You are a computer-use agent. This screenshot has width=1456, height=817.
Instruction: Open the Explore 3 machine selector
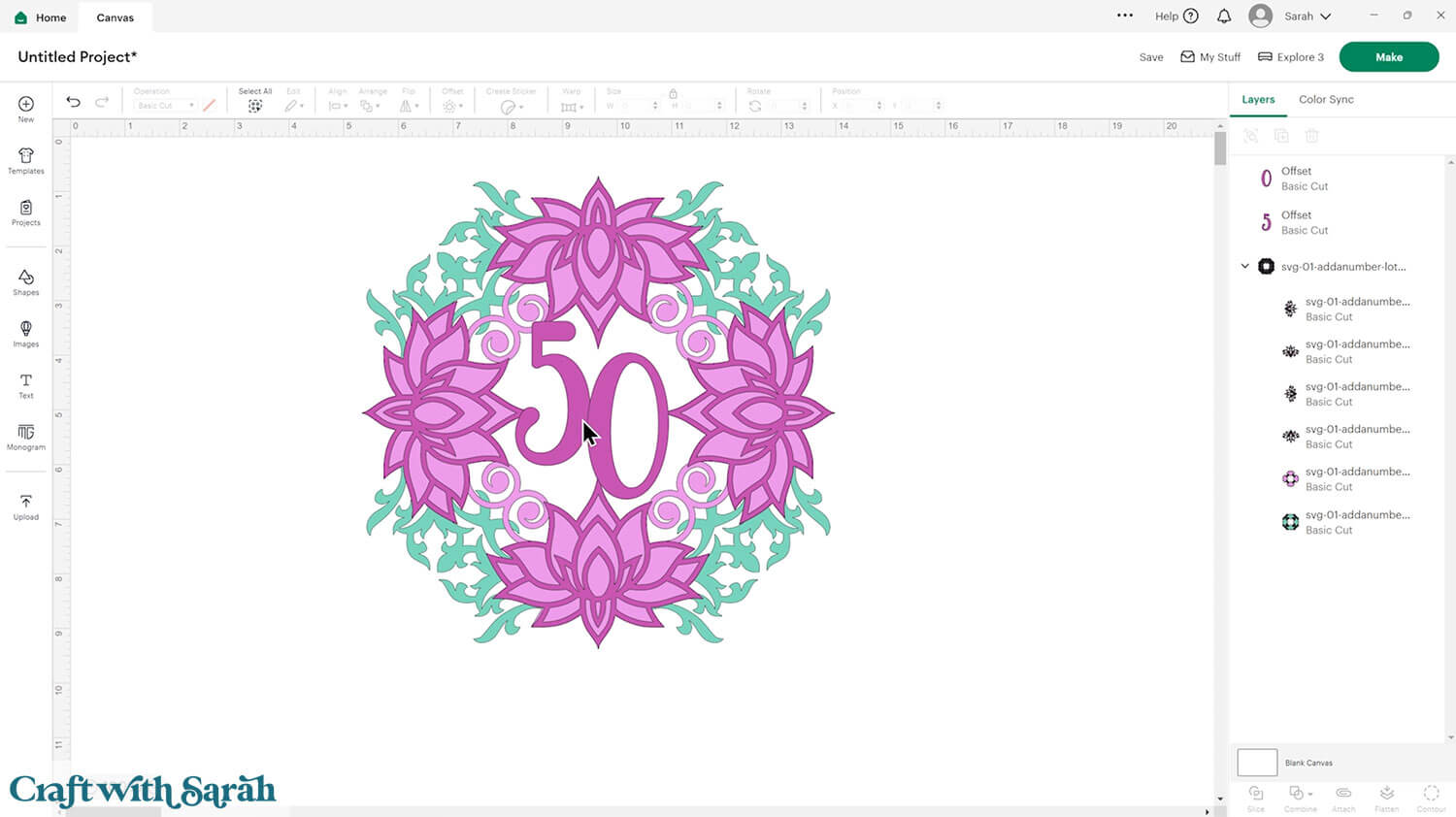(1291, 57)
